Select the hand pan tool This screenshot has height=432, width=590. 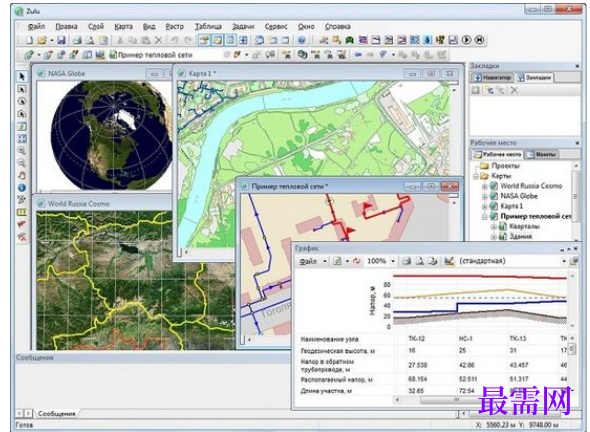(x=22, y=175)
